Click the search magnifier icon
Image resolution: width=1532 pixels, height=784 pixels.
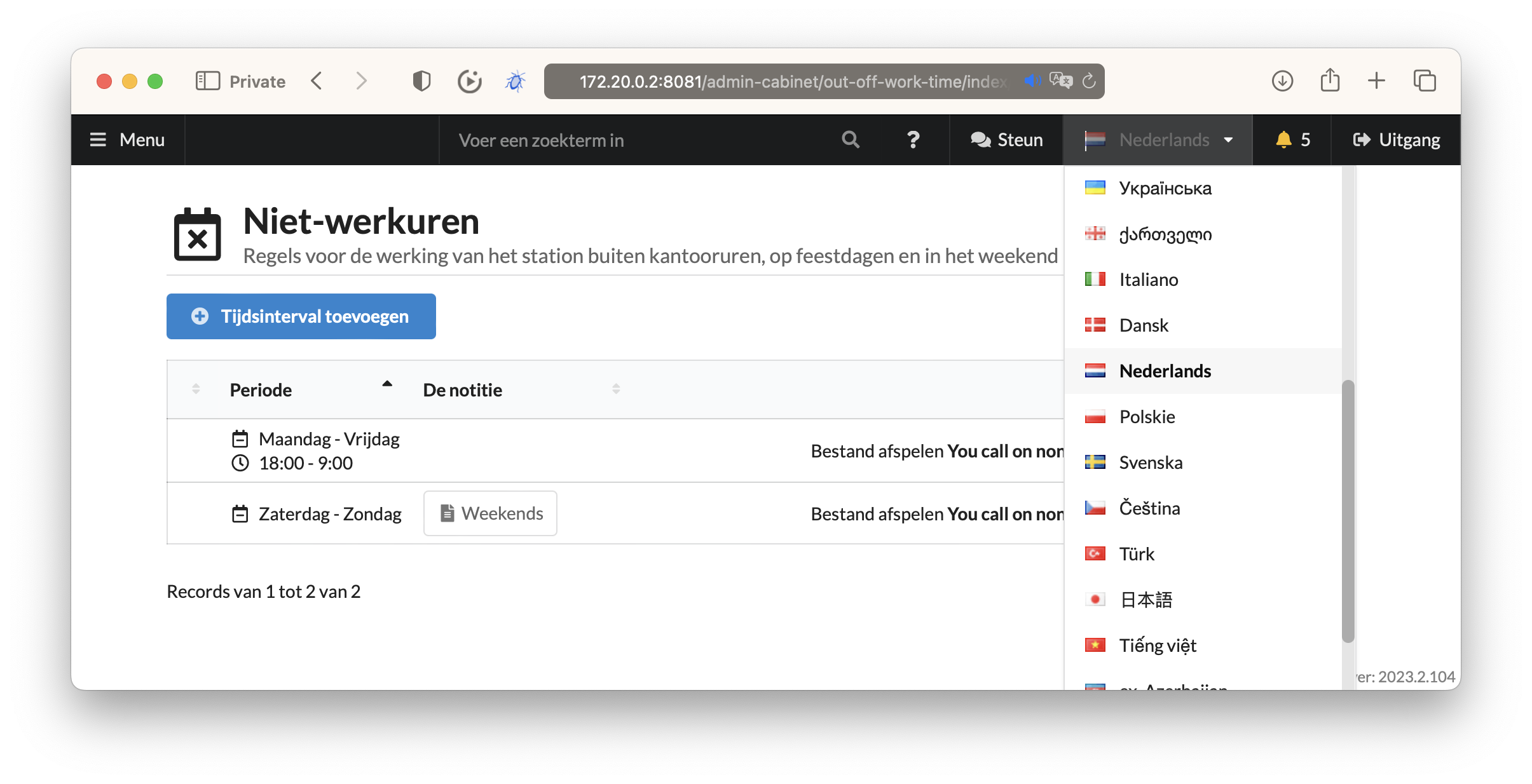pyautogui.click(x=851, y=140)
